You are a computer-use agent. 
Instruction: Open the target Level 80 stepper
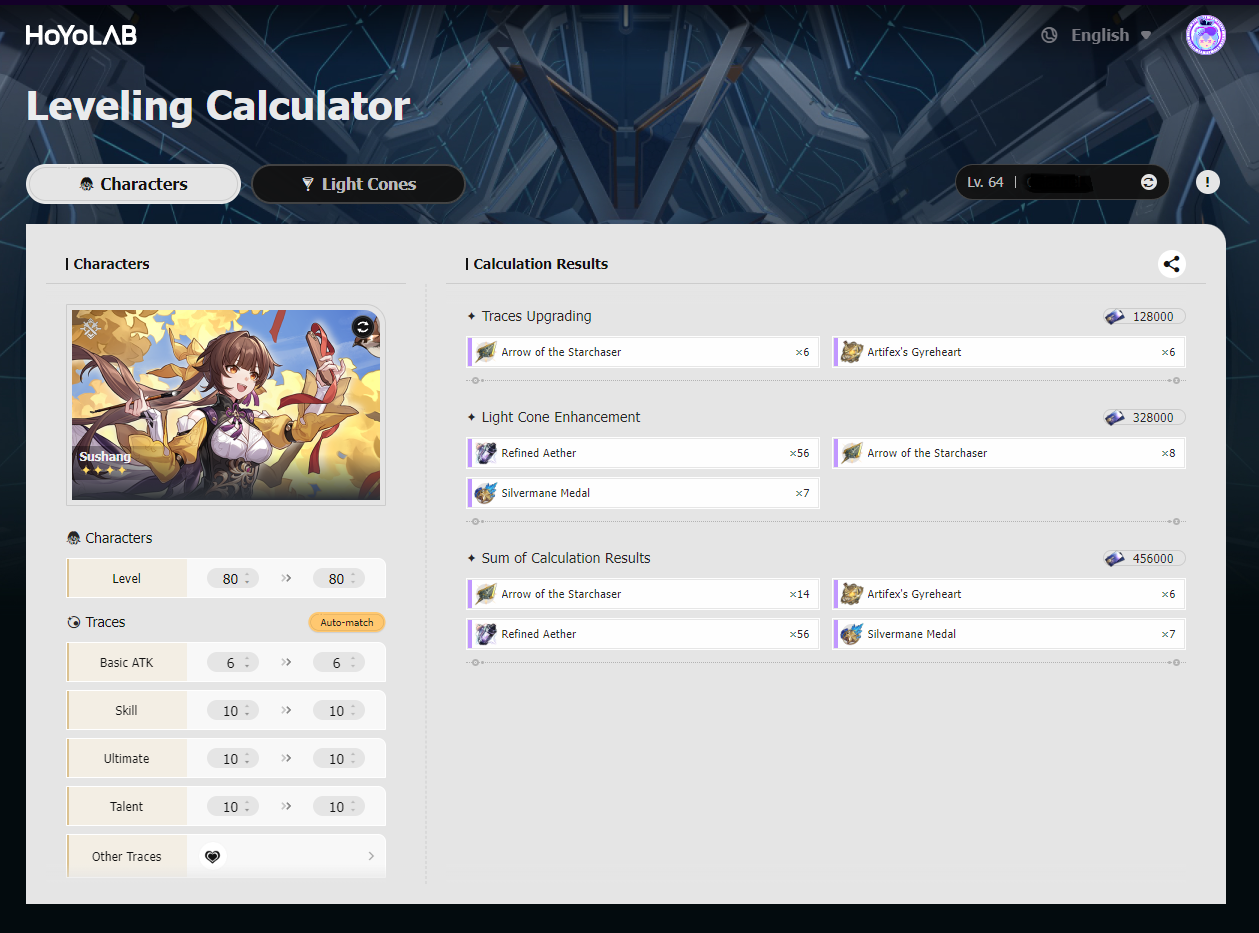339,579
